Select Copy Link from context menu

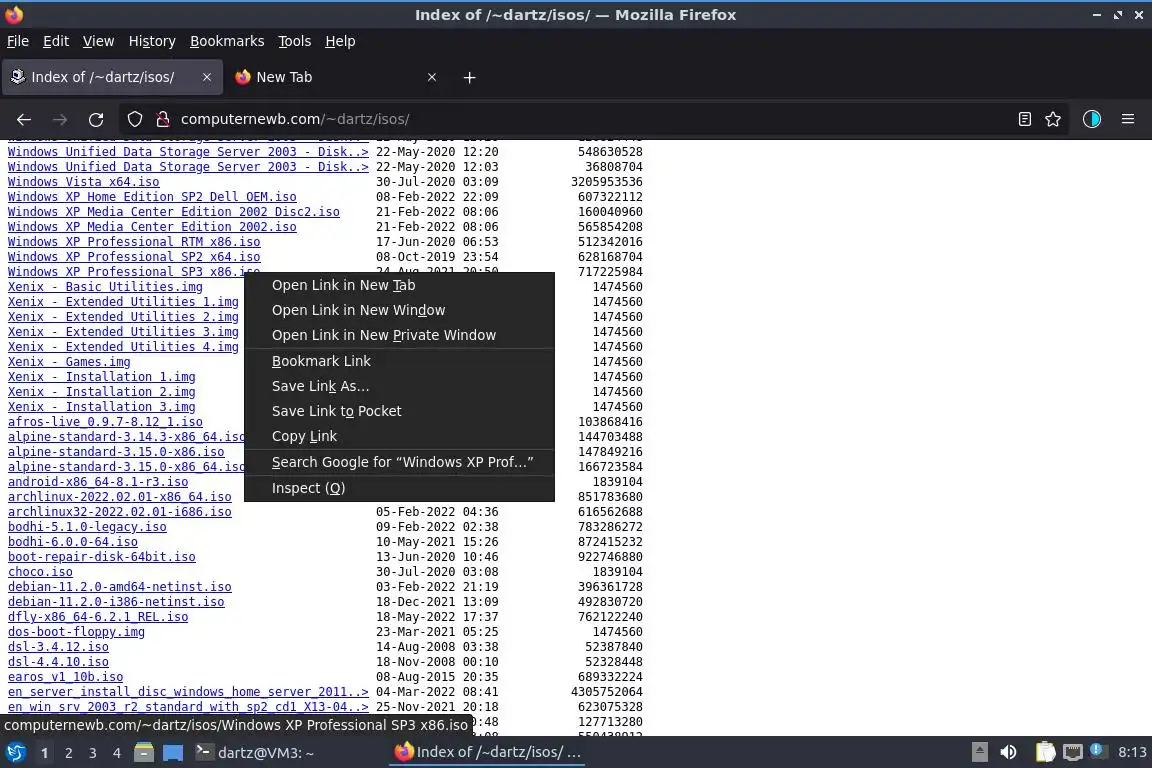[399, 436]
